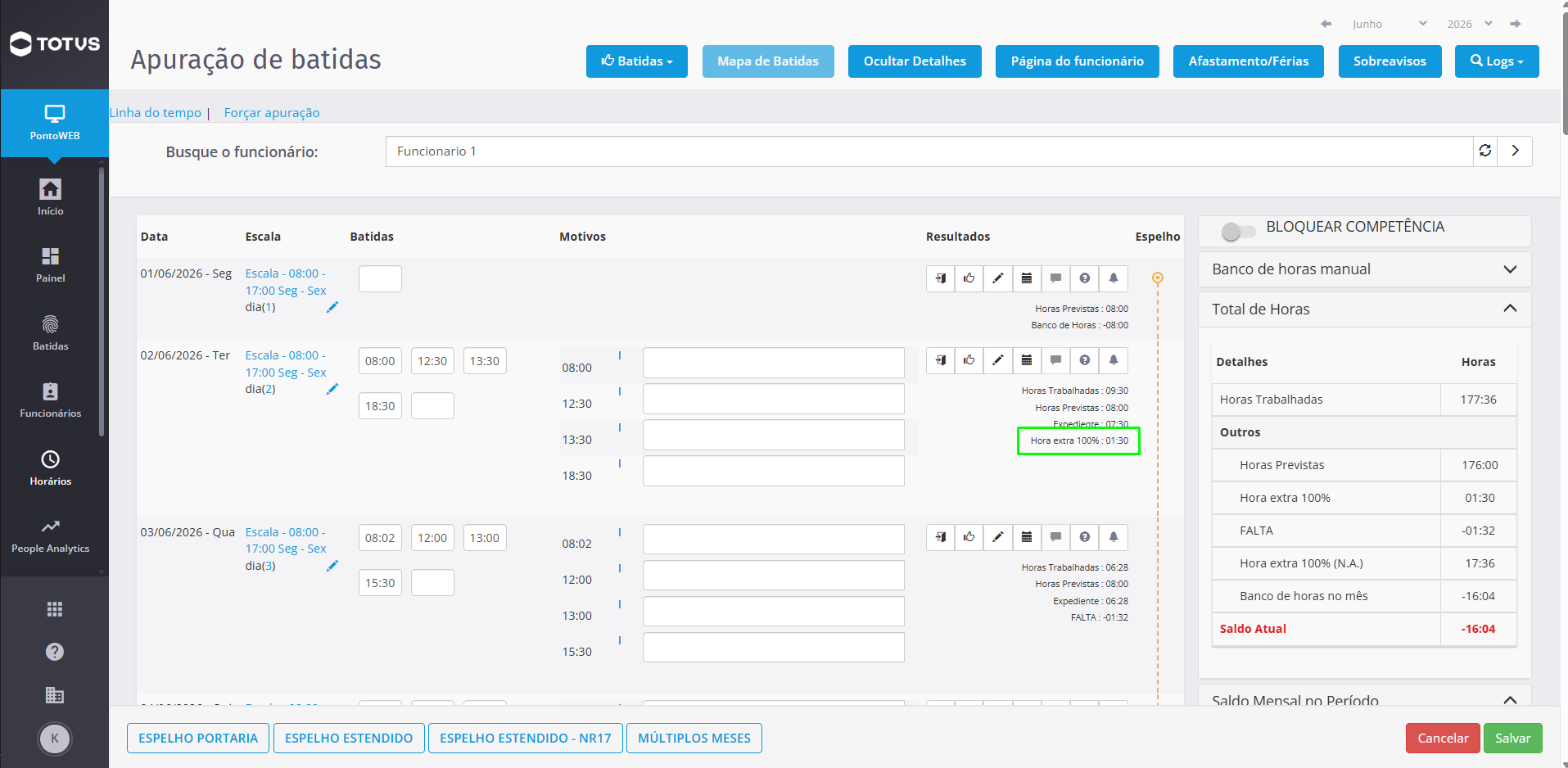Expand the Banco de horas manual panel
This screenshot has width=1568, height=768.
pos(1364,269)
